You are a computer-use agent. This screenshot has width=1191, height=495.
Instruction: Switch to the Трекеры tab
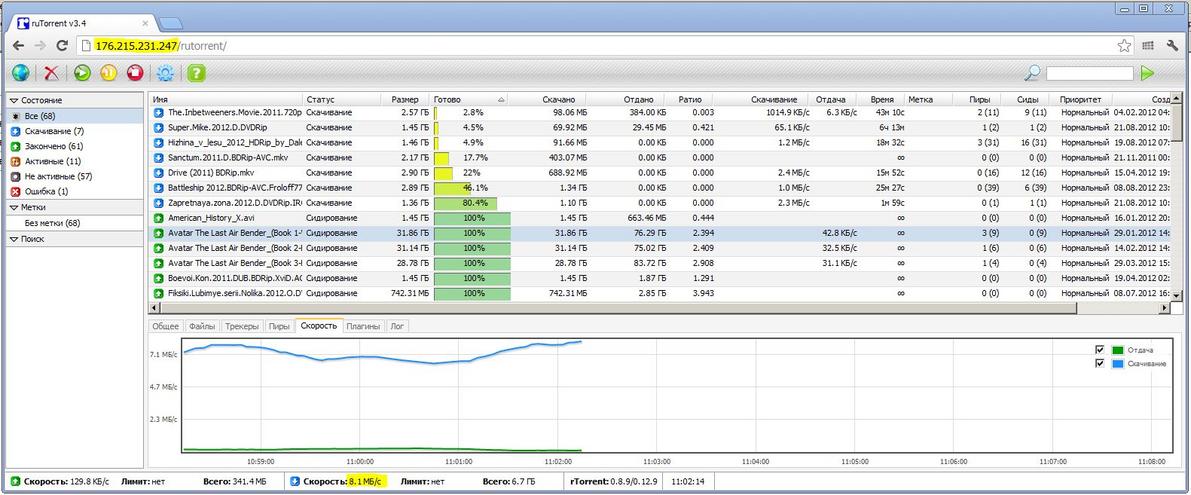pyautogui.click(x=242, y=326)
